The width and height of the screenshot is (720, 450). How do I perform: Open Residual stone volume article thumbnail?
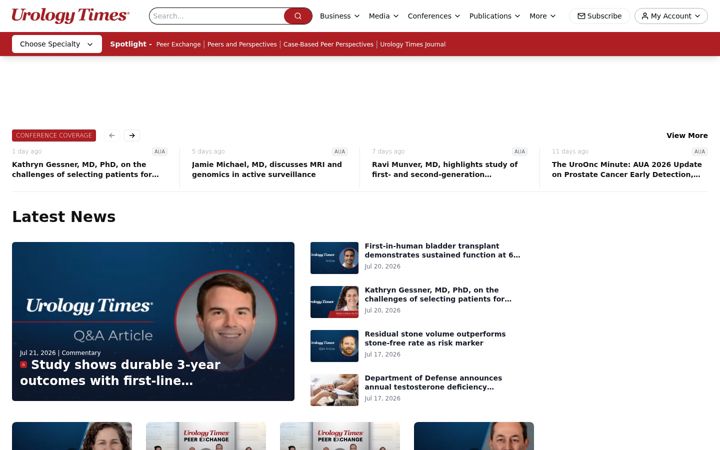(334, 346)
